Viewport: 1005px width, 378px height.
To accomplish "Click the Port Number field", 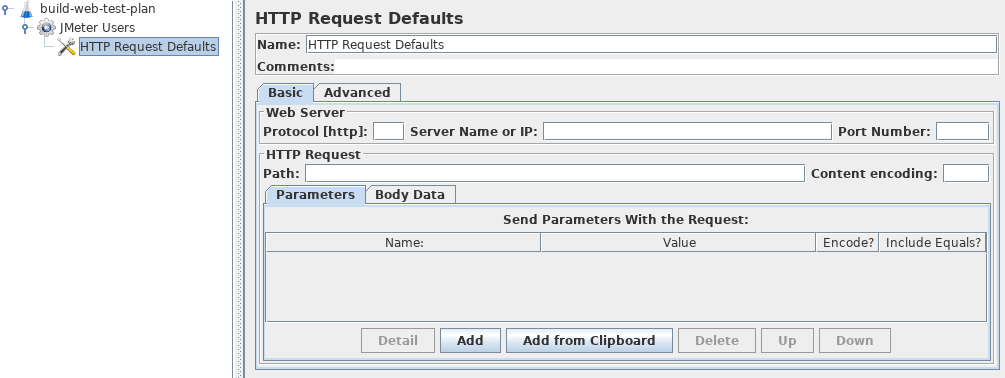I will click(x=962, y=131).
